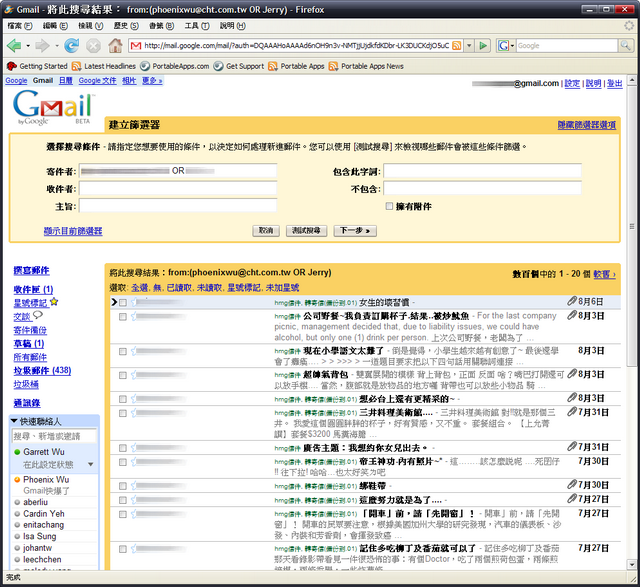Open the 檢視 menu

point(91,26)
